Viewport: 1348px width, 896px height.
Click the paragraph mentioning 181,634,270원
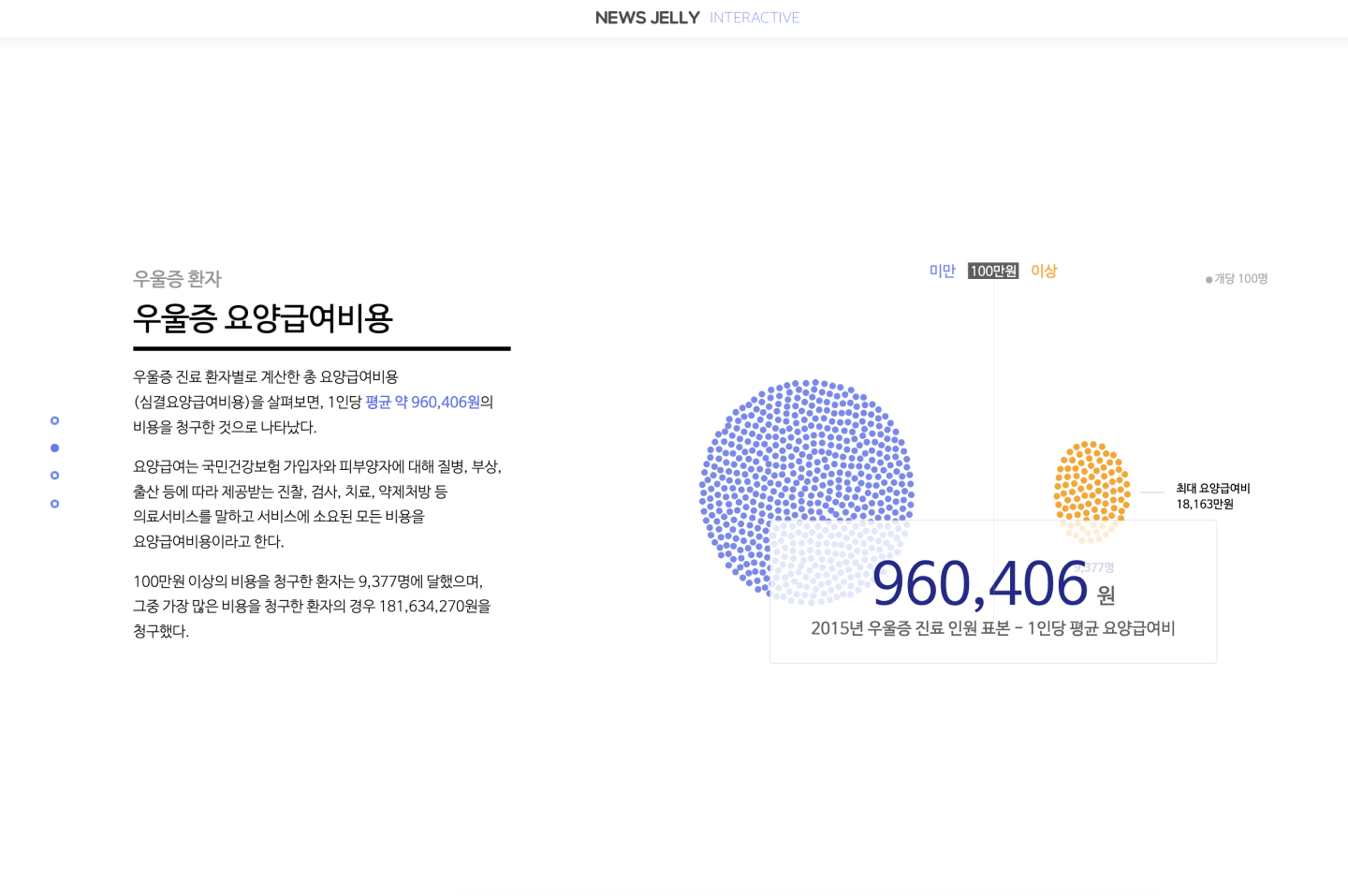(312, 606)
